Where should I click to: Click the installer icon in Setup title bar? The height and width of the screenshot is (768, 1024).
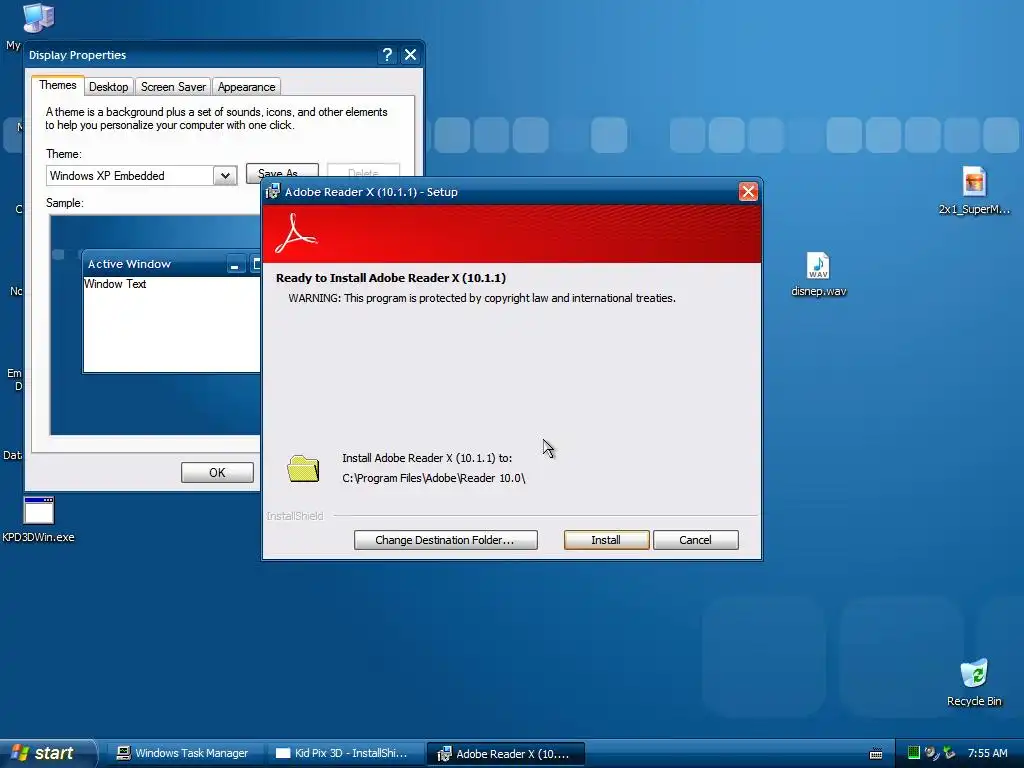272,191
